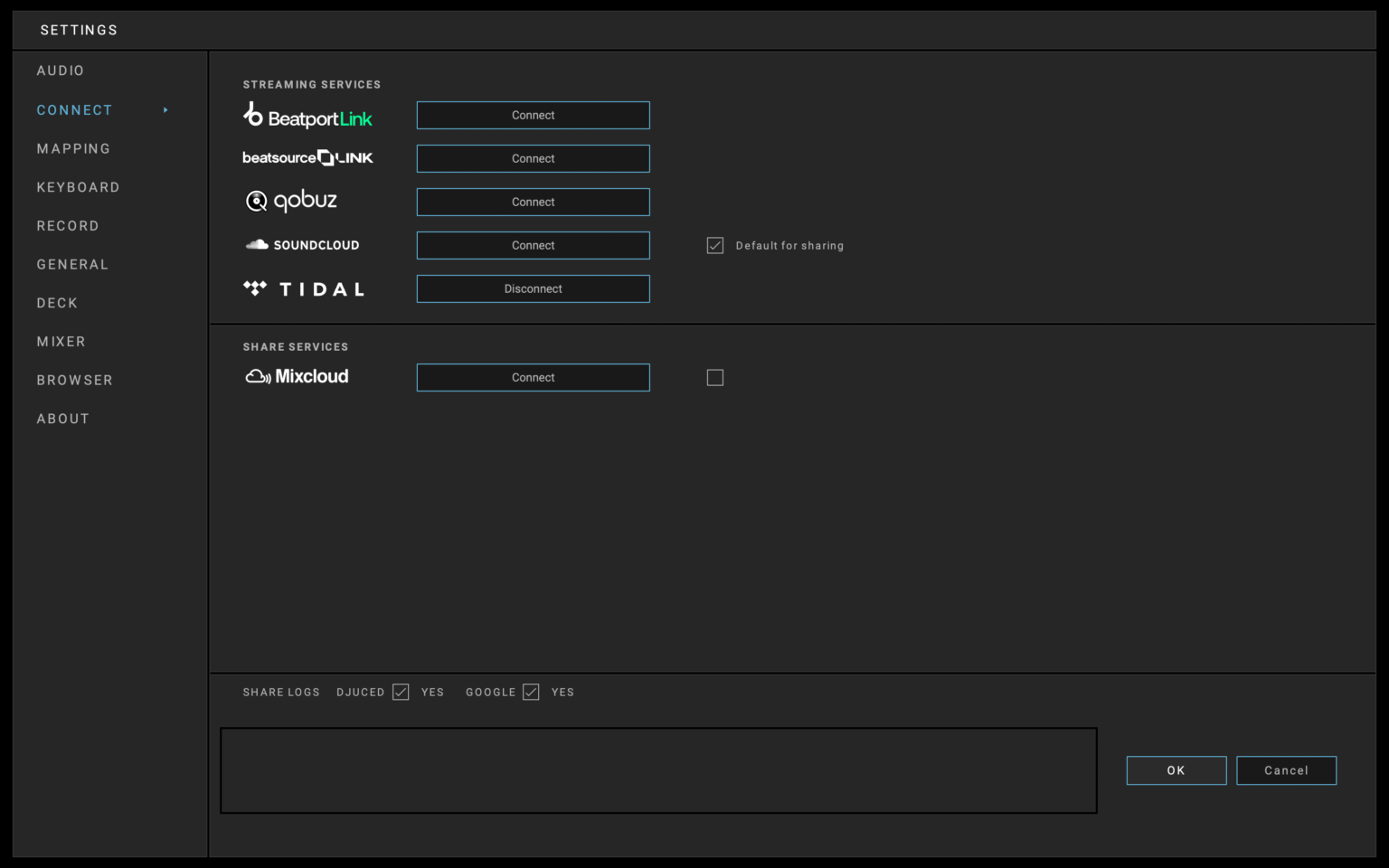Select the BROWSER settings category
This screenshot has height=868, width=1389.
click(x=74, y=380)
